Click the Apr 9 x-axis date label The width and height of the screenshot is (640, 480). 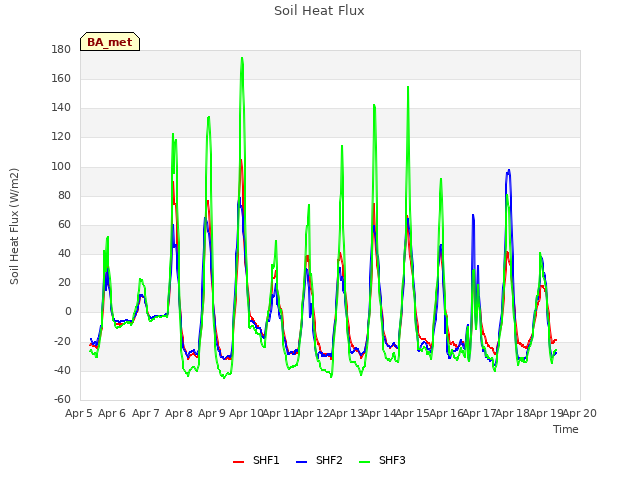(x=212, y=413)
